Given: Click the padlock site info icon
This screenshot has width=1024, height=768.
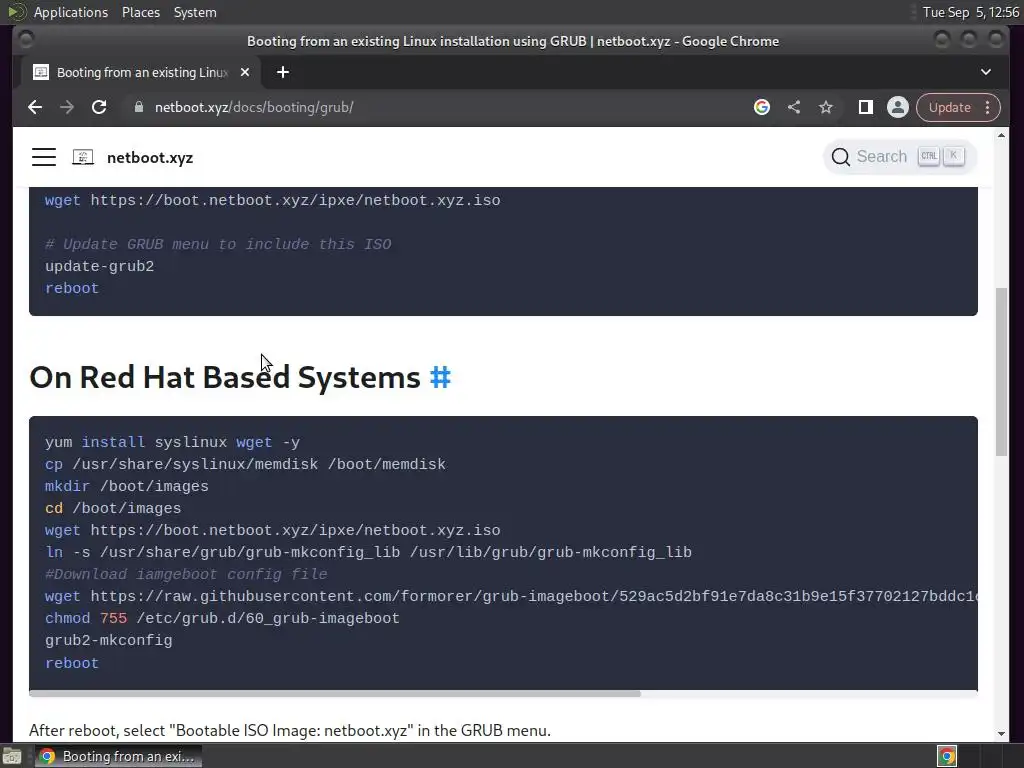Looking at the screenshot, I should (138, 107).
